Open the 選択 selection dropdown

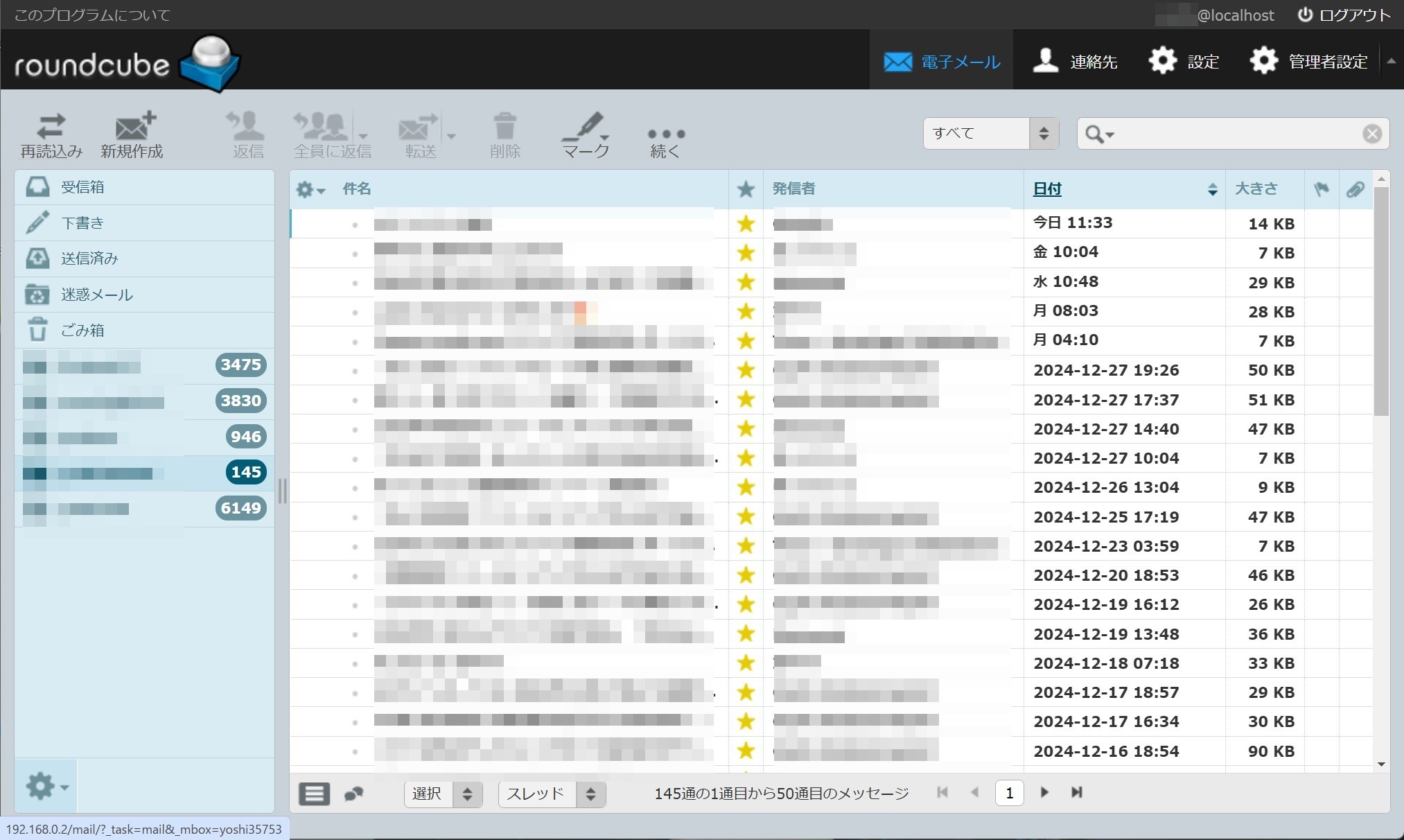[443, 794]
